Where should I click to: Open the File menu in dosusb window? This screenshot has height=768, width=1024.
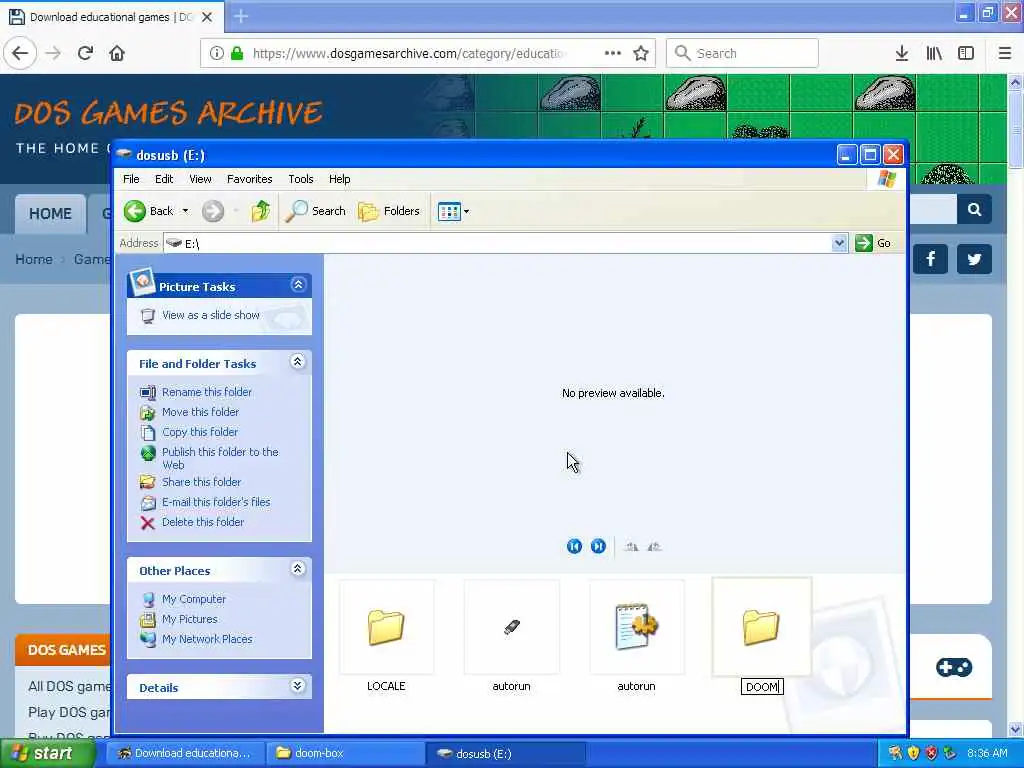click(131, 179)
